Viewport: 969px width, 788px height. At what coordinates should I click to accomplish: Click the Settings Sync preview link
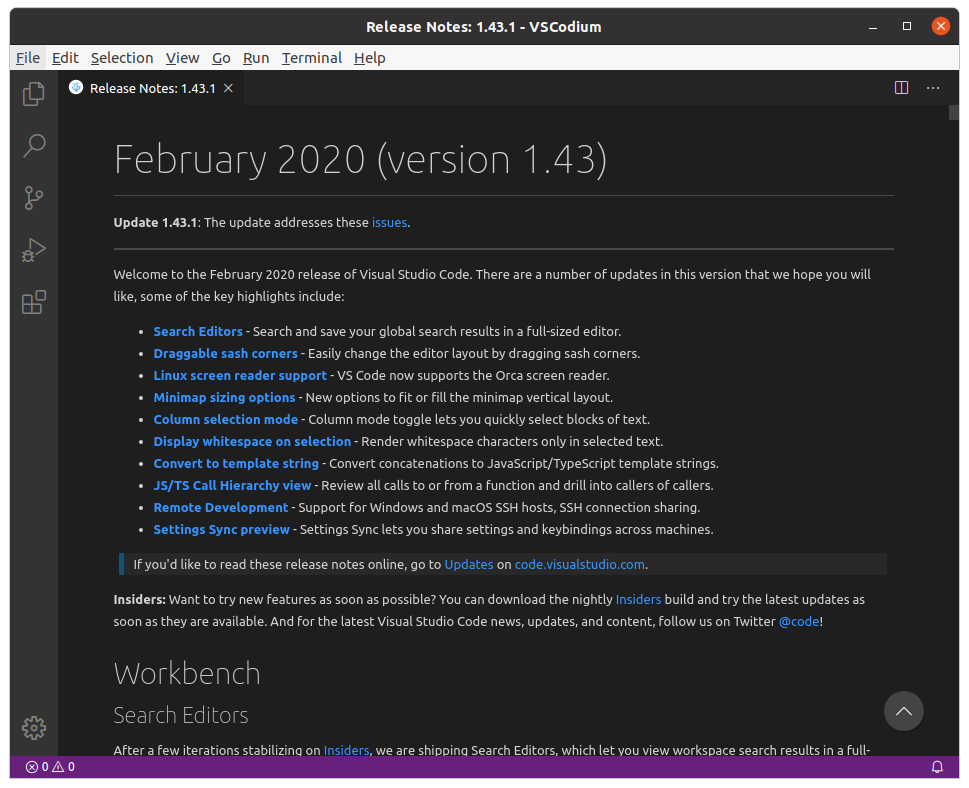pos(221,529)
